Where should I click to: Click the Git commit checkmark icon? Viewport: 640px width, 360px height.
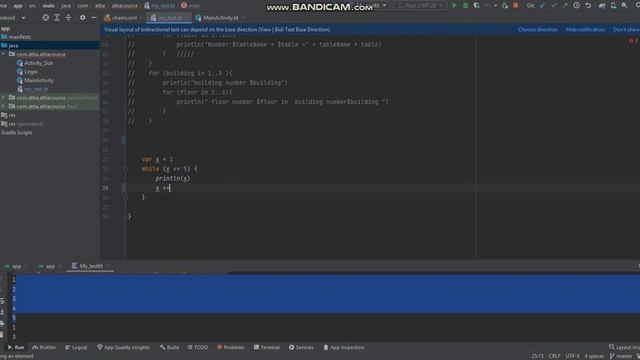tap(554, 6)
